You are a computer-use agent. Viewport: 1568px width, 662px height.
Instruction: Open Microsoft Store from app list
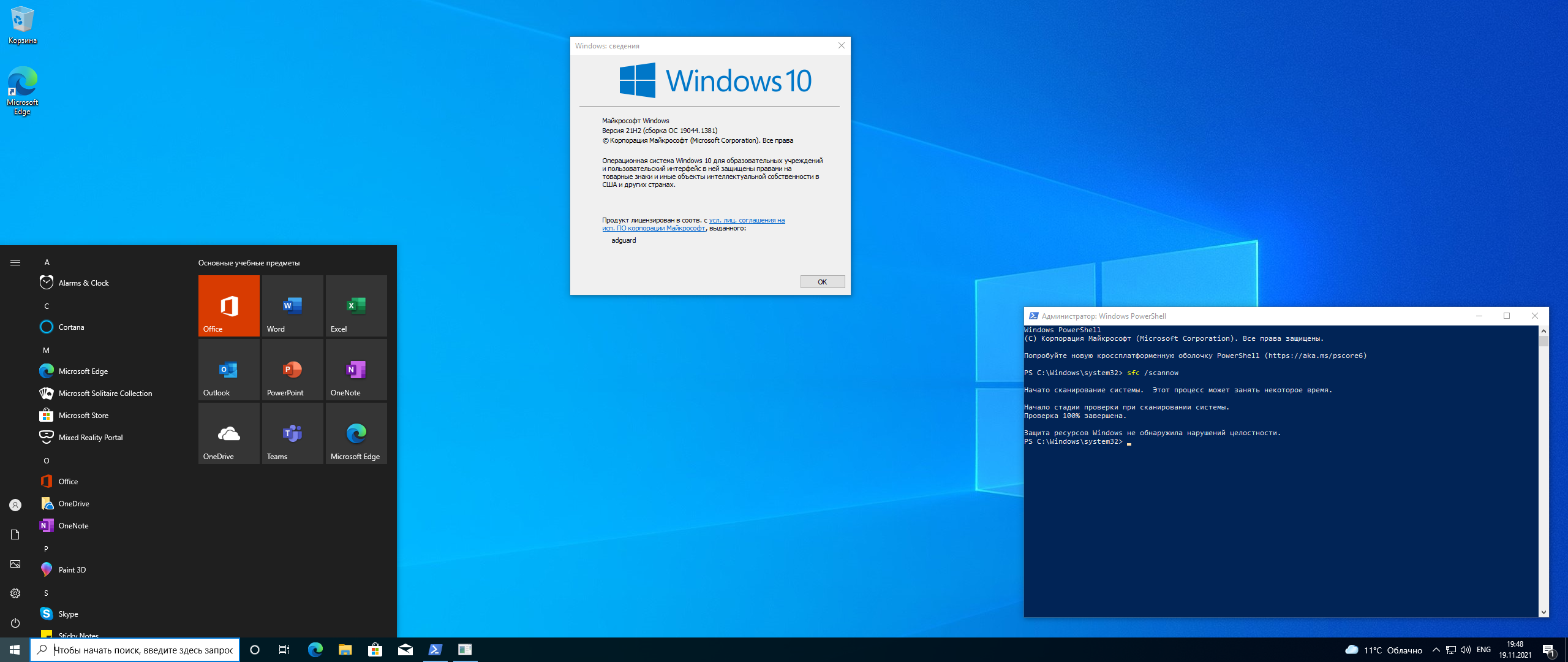tap(110, 415)
